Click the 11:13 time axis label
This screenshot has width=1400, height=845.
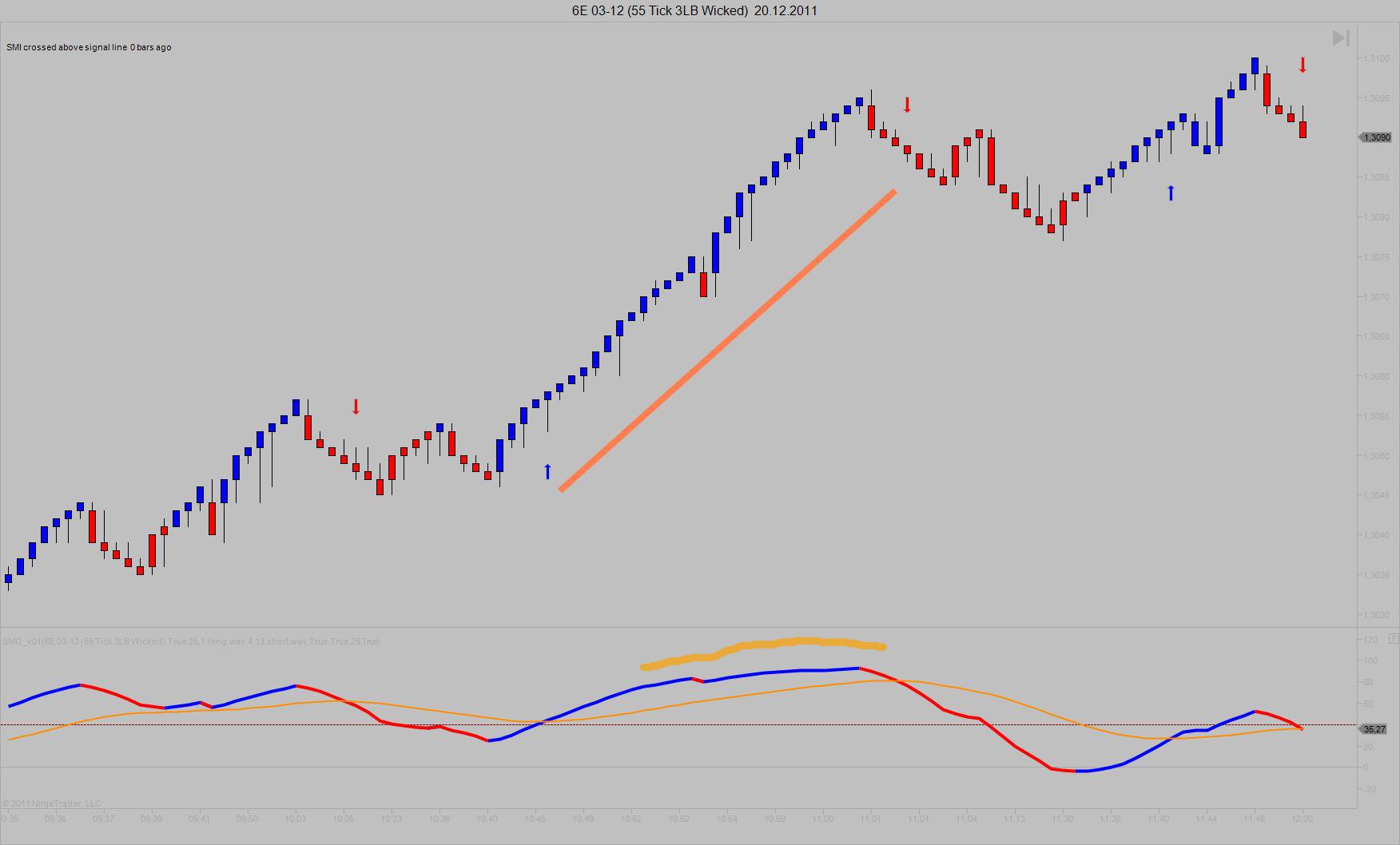coord(1015,819)
